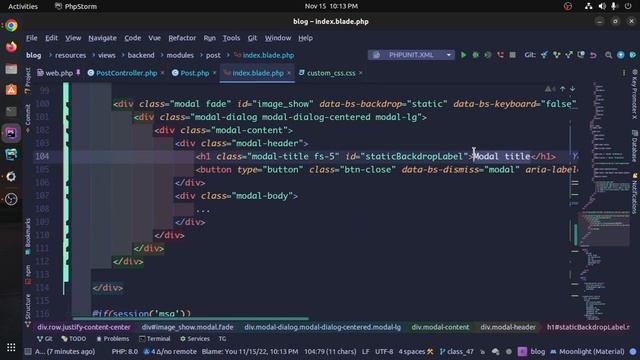Open the Git menu
Screen dimensions: 640x360
(252, 38)
